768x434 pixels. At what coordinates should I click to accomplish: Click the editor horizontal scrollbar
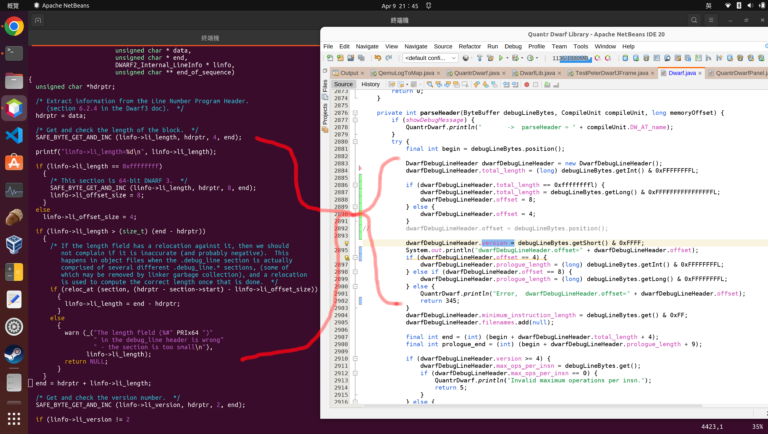[533, 406]
